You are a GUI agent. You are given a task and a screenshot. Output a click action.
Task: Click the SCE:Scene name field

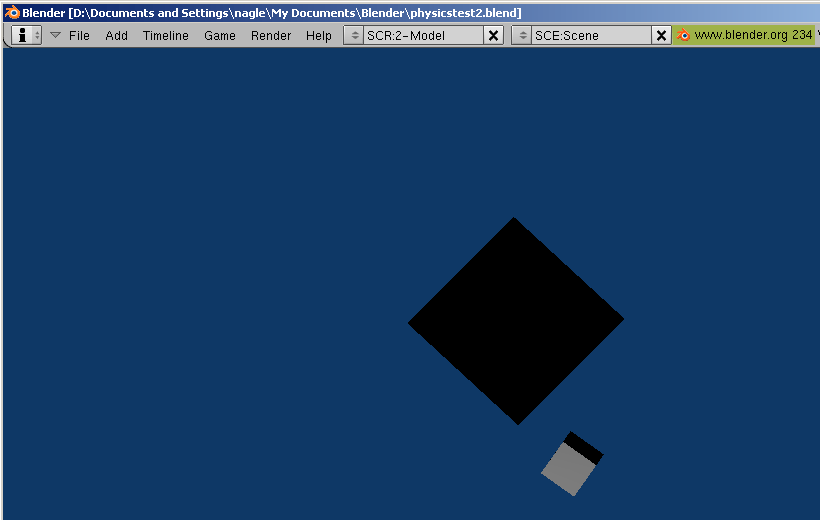(591, 35)
